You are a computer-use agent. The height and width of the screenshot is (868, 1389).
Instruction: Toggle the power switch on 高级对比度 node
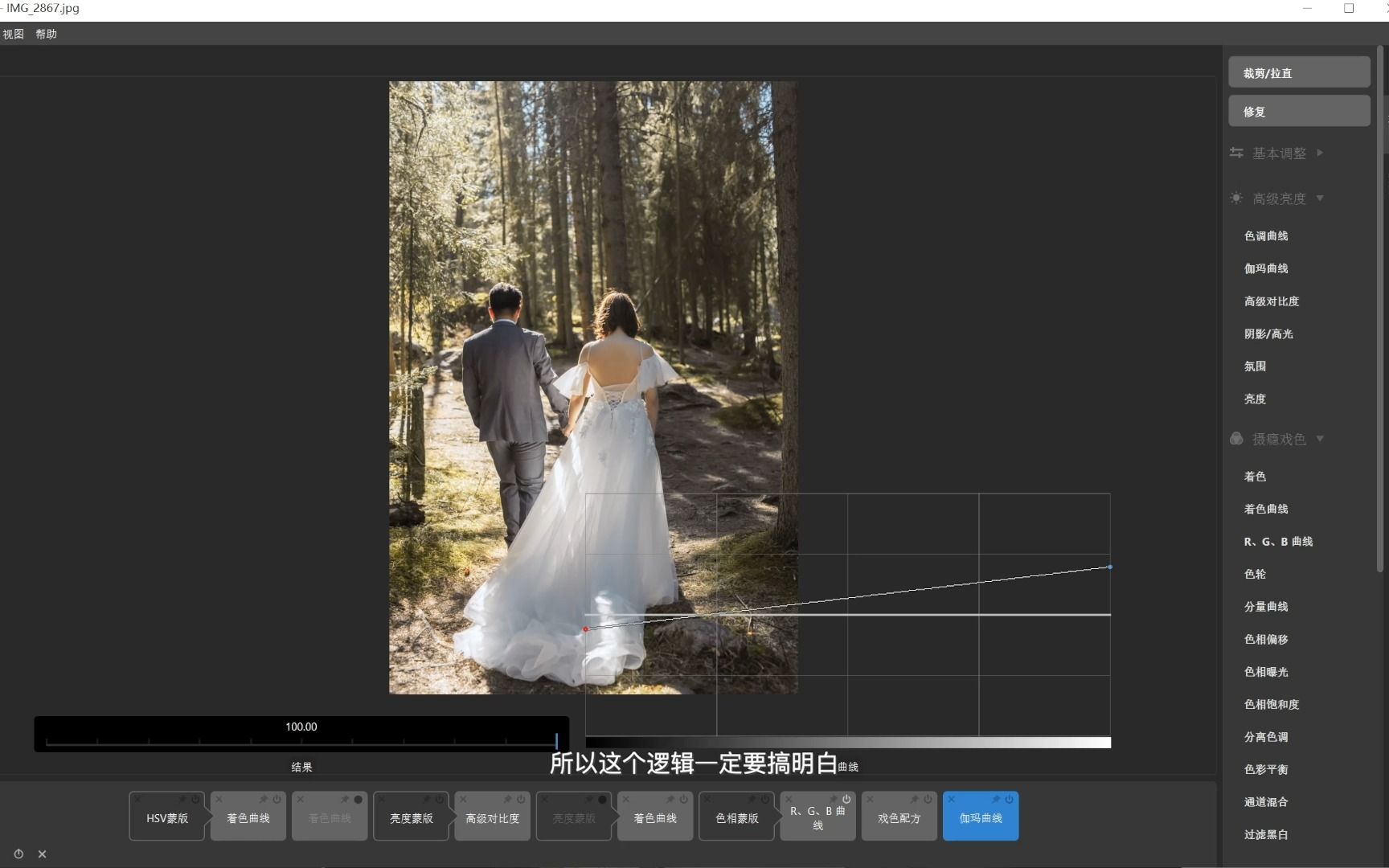point(521,799)
